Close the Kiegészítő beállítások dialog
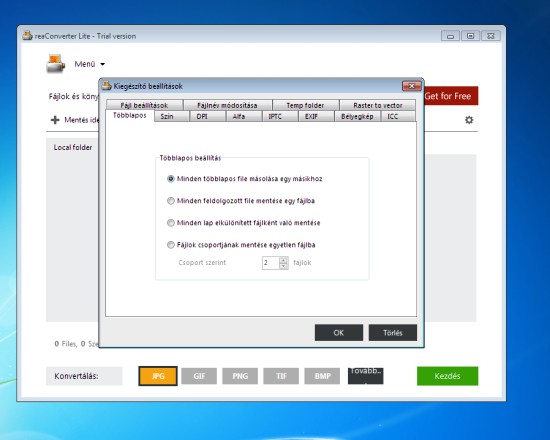The width and height of the screenshot is (550, 440). tap(411, 86)
